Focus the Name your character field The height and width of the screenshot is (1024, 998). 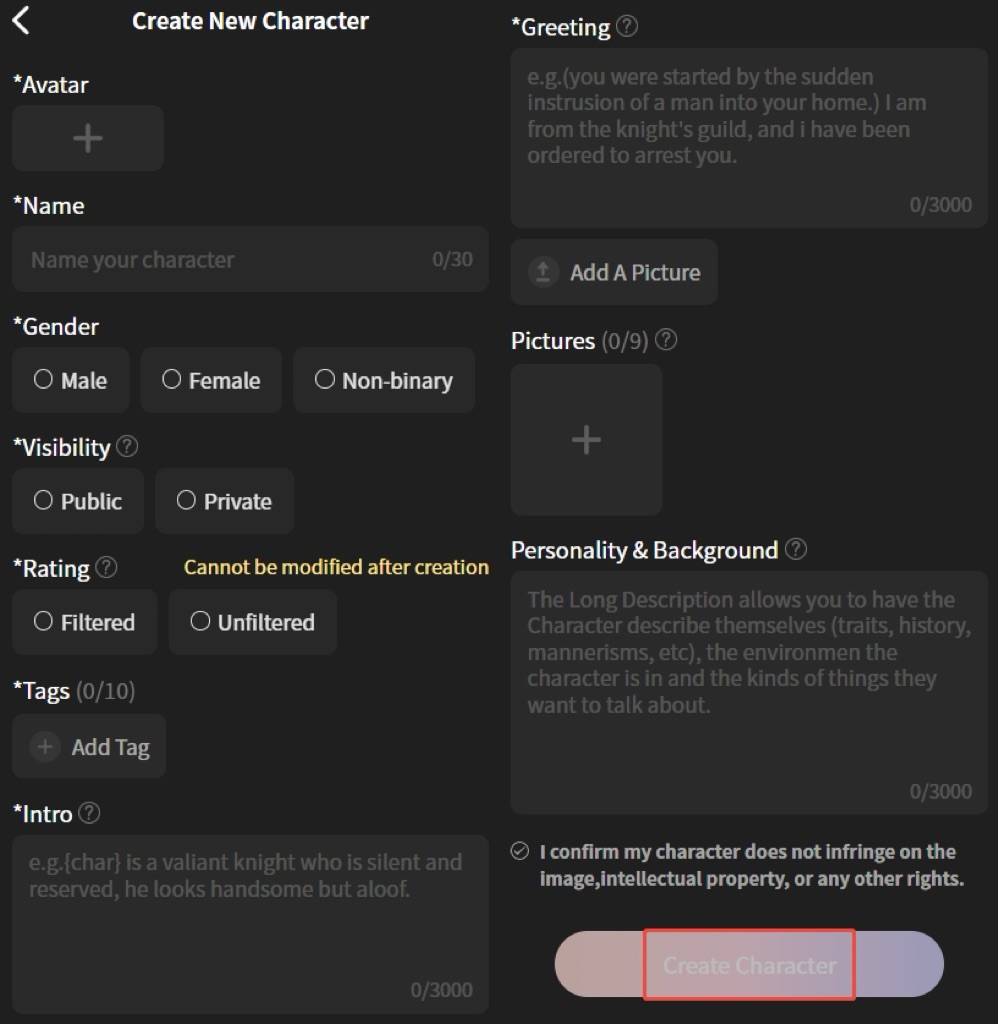pyautogui.click(x=225, y=260)
